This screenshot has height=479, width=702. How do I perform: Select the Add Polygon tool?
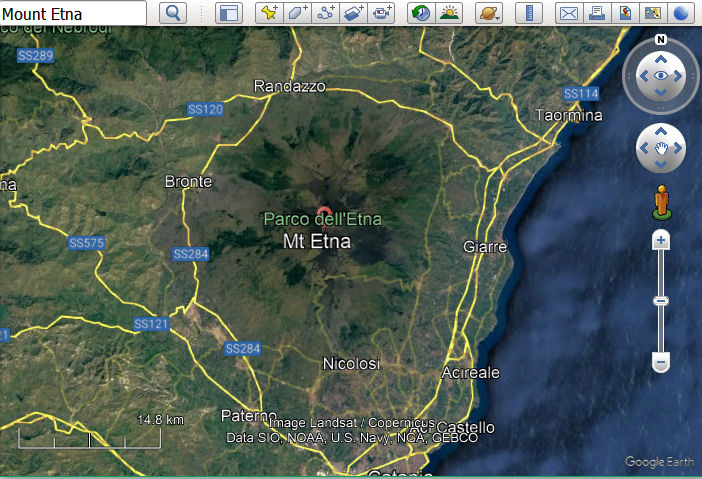click(297, 13)
